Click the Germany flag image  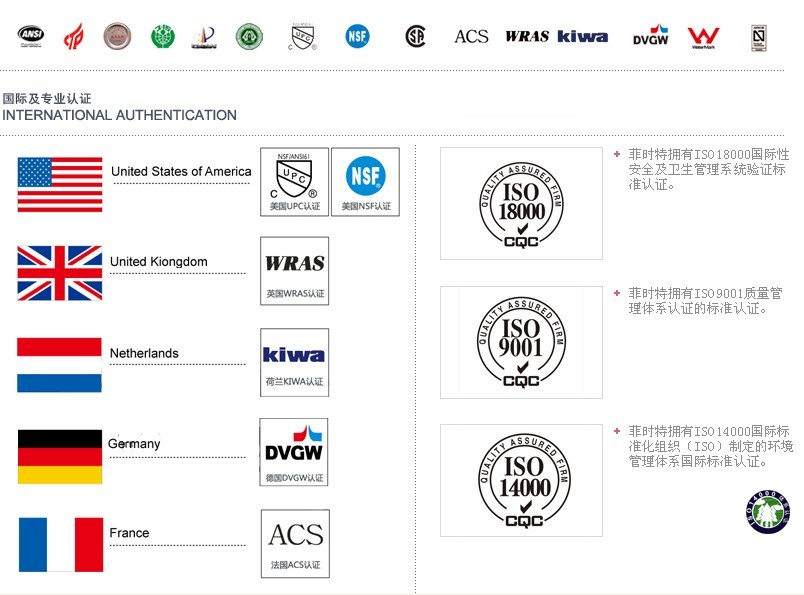(x=60, y=457)
